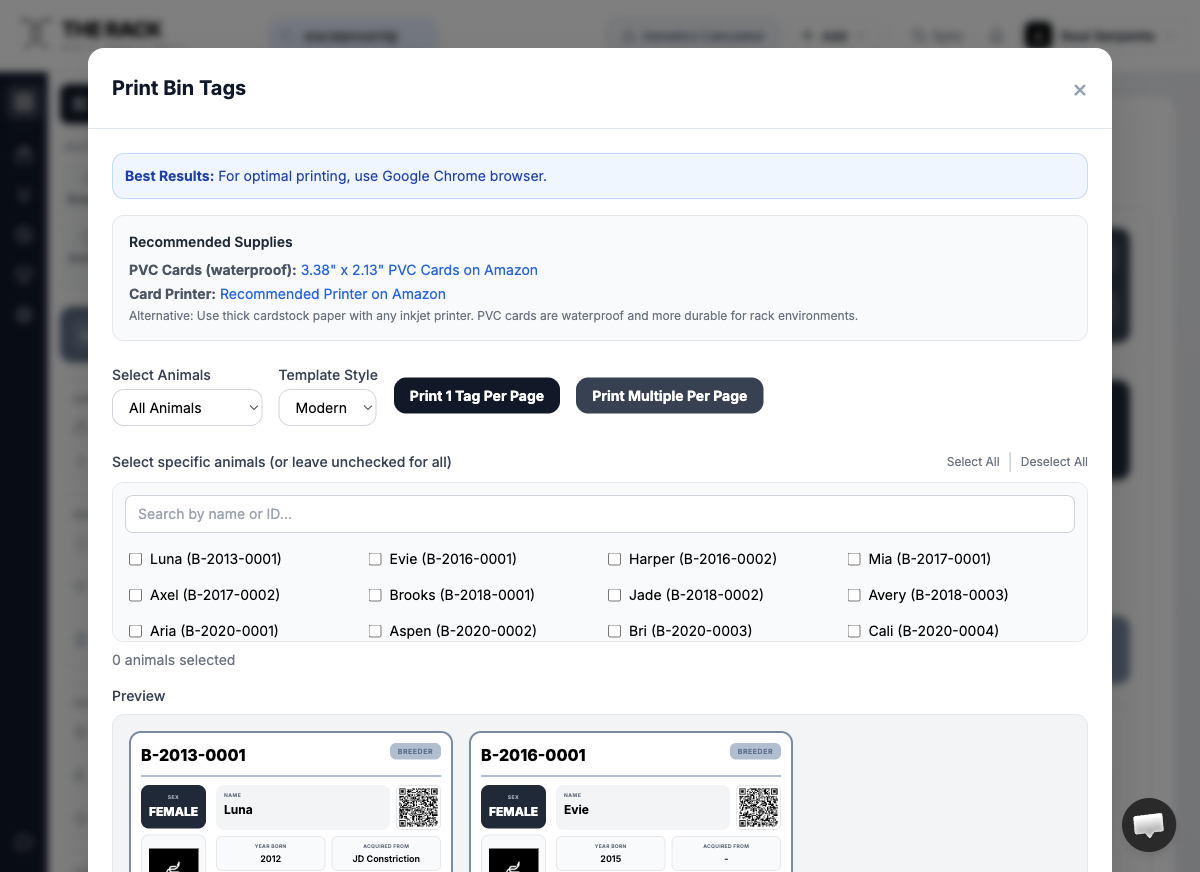1200x872 pixels.
Task: Click the FEMALE sex box on Luna's tag
Action: pos(174,807)
